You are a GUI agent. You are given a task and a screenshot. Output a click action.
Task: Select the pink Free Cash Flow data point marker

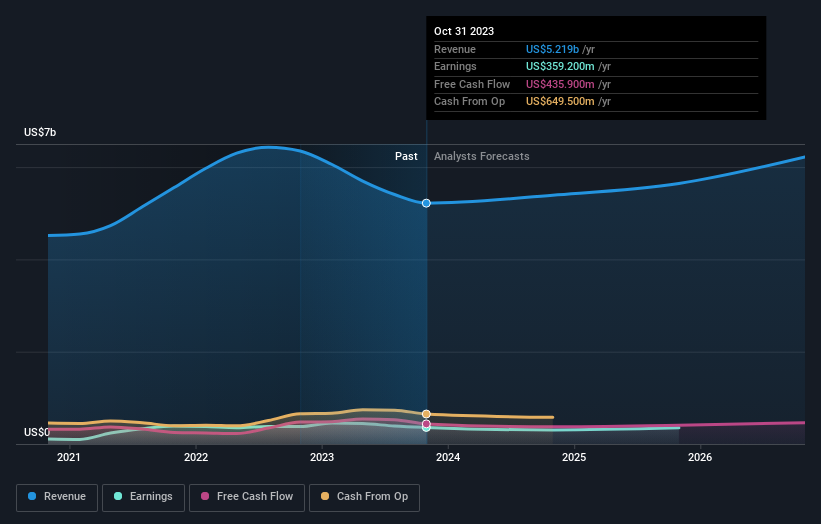tap(426, 424)
